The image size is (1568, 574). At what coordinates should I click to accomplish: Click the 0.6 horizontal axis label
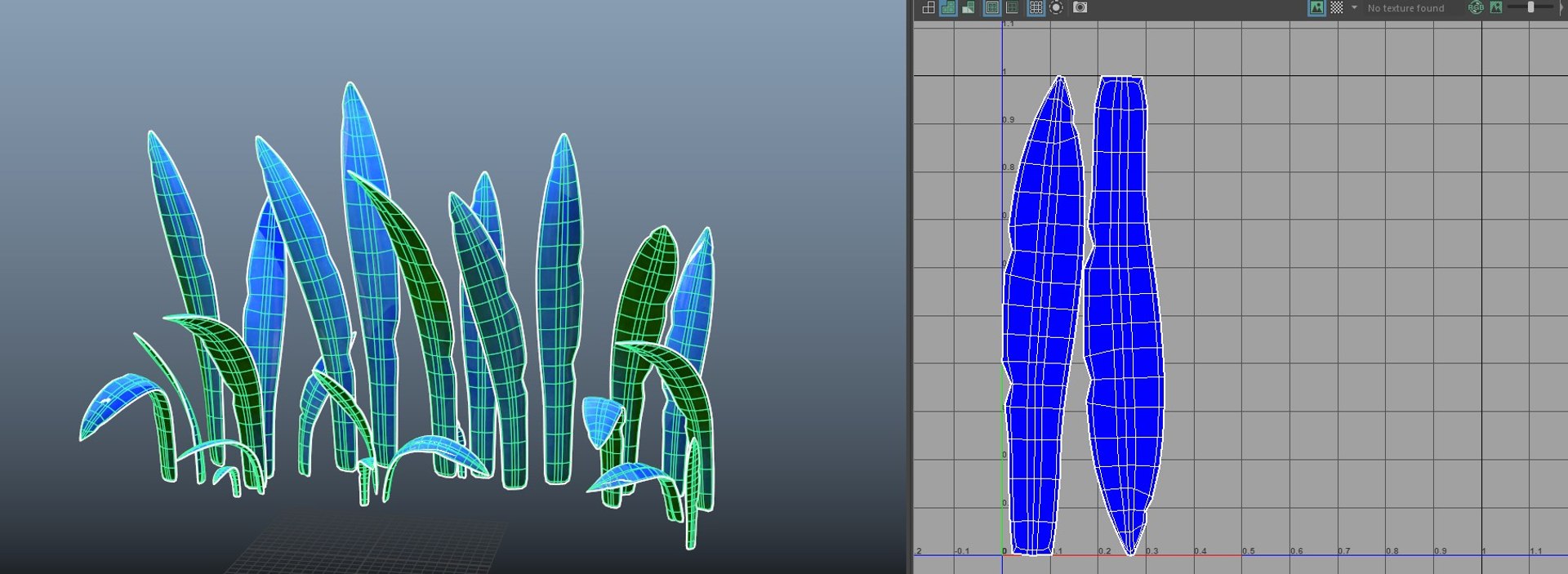click(x=1296, y=551)
